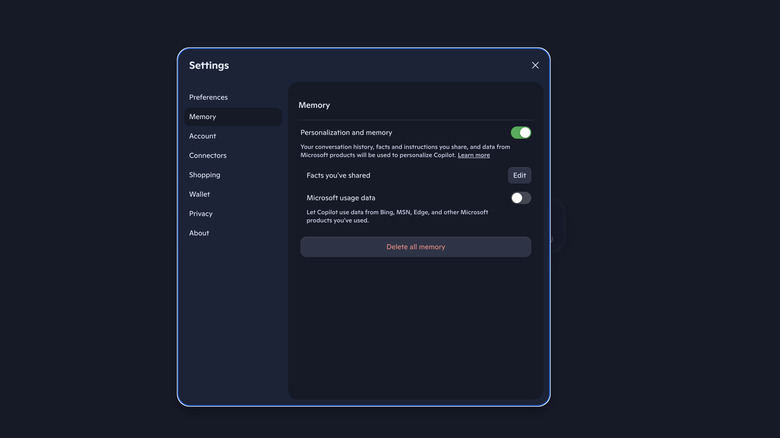Show the Privacy settings

[233, 214]
